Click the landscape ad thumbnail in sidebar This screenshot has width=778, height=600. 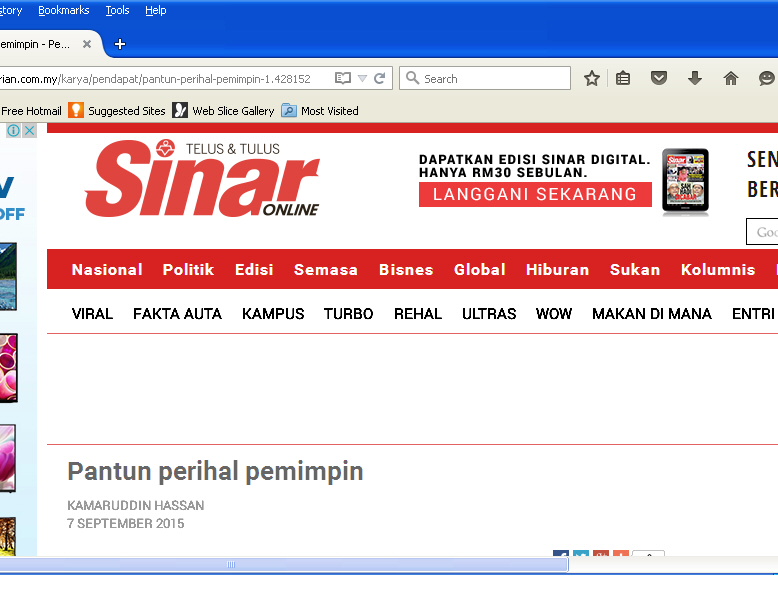(8, 276)
